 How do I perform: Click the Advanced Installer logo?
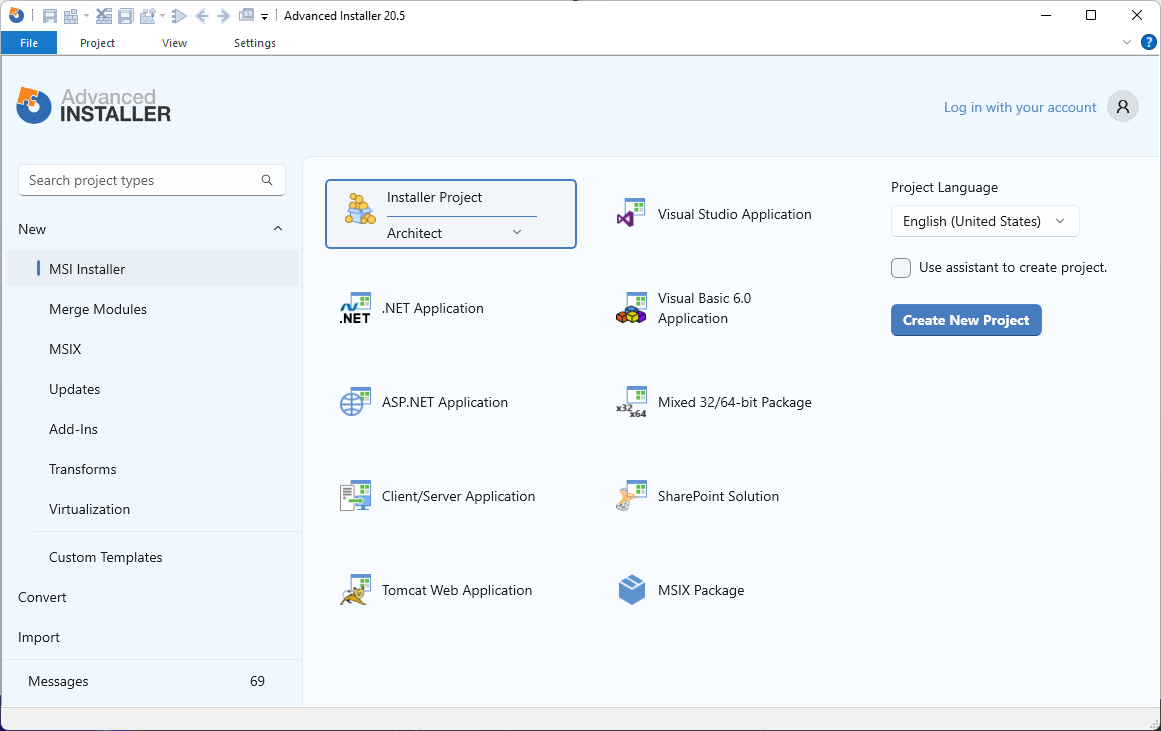coord(94,106)
